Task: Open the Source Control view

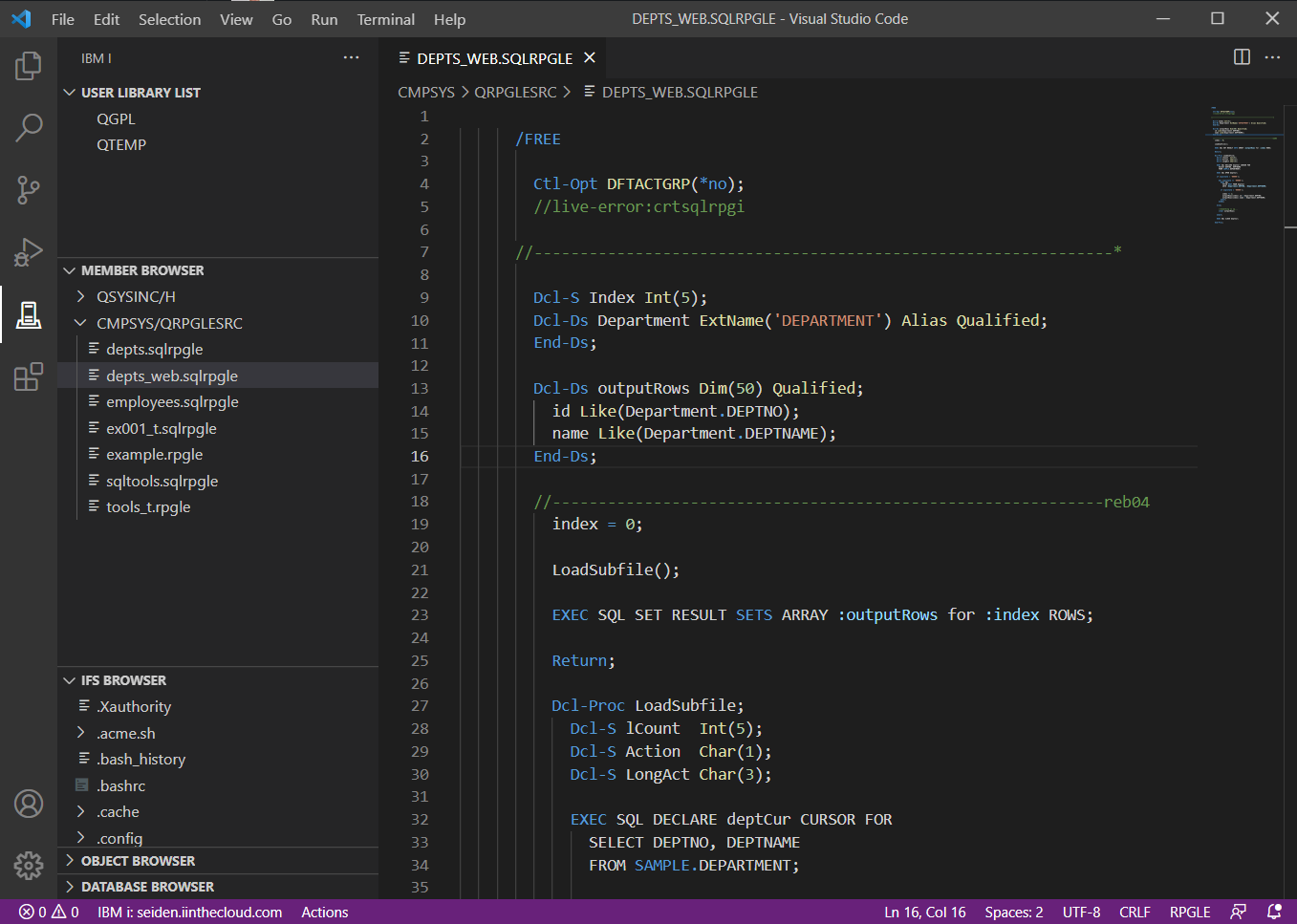Action: (29, 190)
